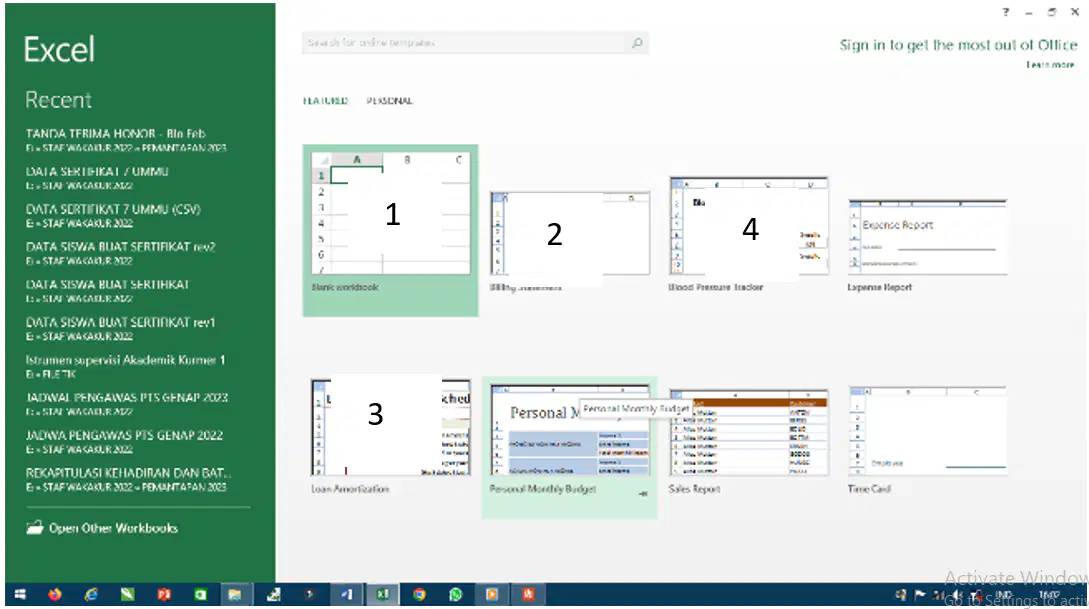
Task: Launch Internet Explorer from the taskbar
Action: [91, 594]
